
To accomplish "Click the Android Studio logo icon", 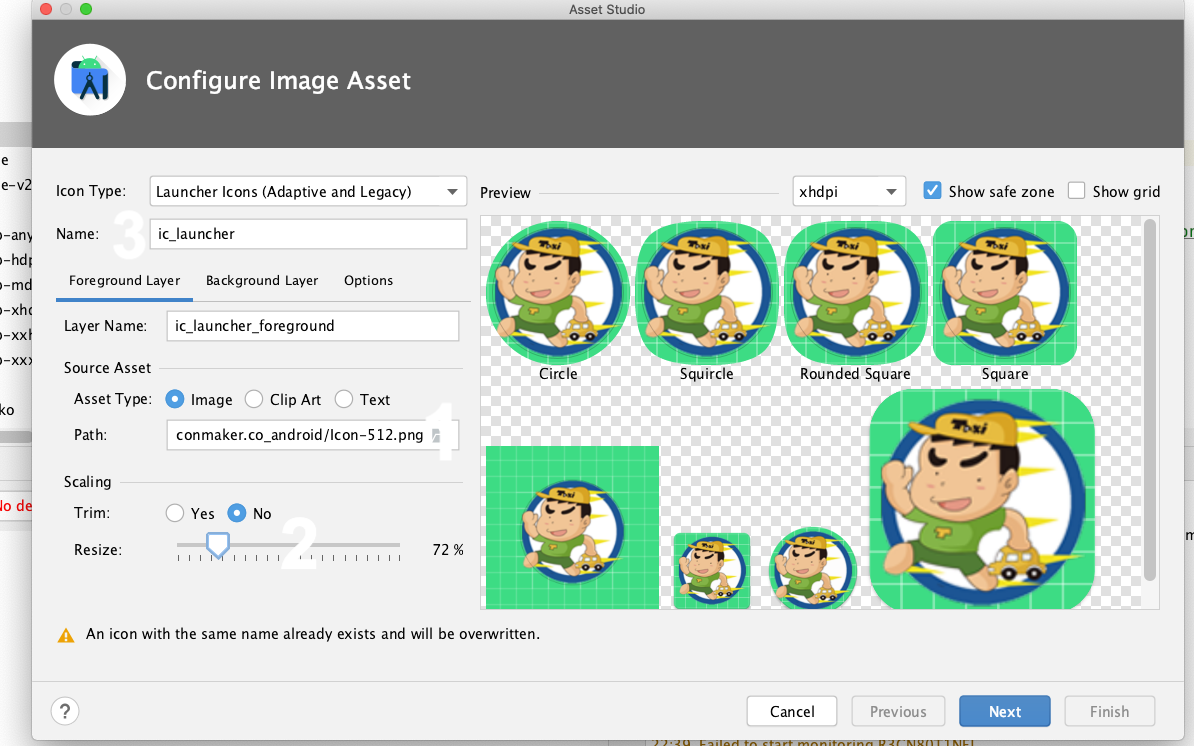I will coord(90,80).
